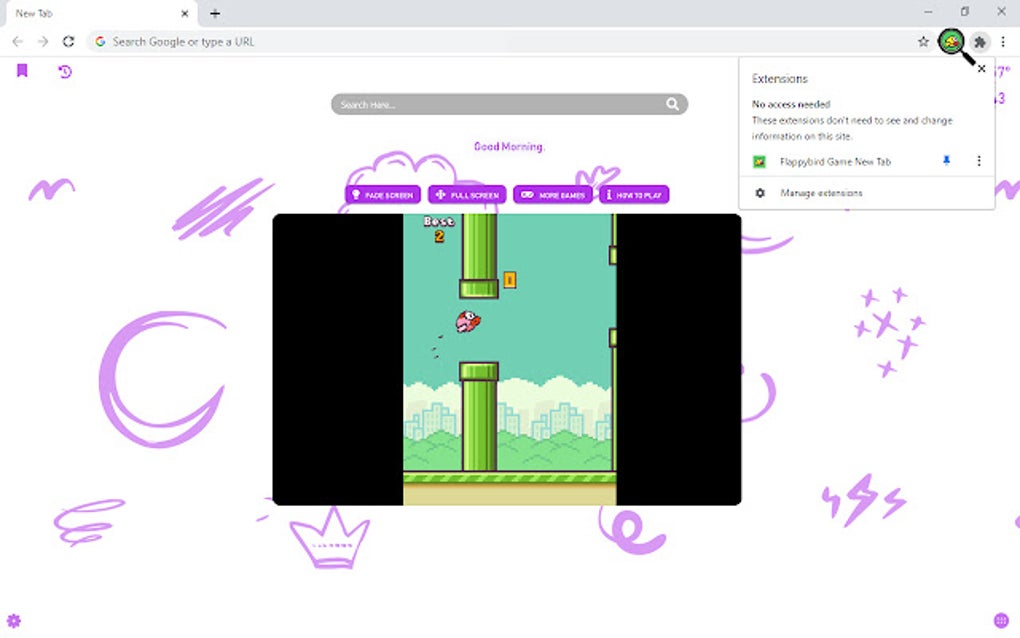The width and height of the screenshot is (1020, 638).
Task: Open the purple settings gear icon
Action: click(14, 620)
